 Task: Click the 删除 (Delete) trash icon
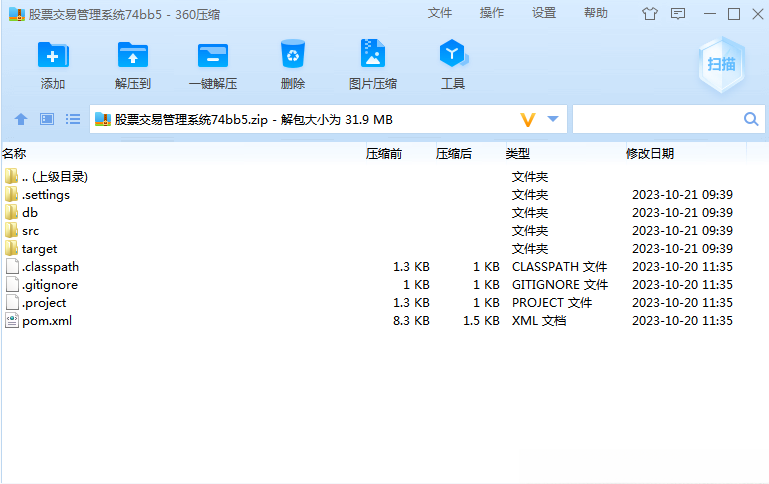point(293,54)
